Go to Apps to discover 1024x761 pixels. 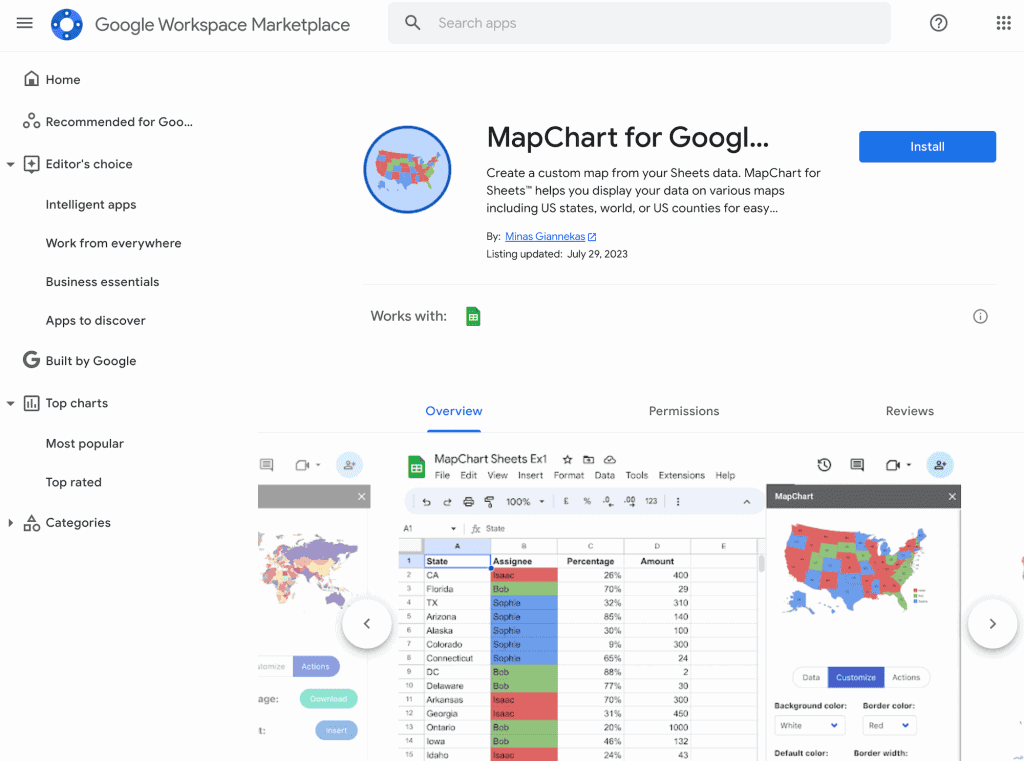[x=95, y=321]
